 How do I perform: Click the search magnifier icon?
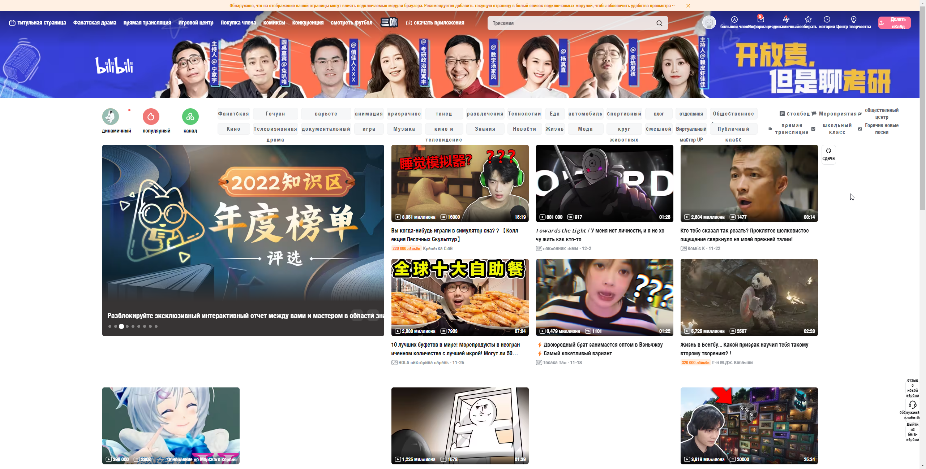tap(659, 23)
